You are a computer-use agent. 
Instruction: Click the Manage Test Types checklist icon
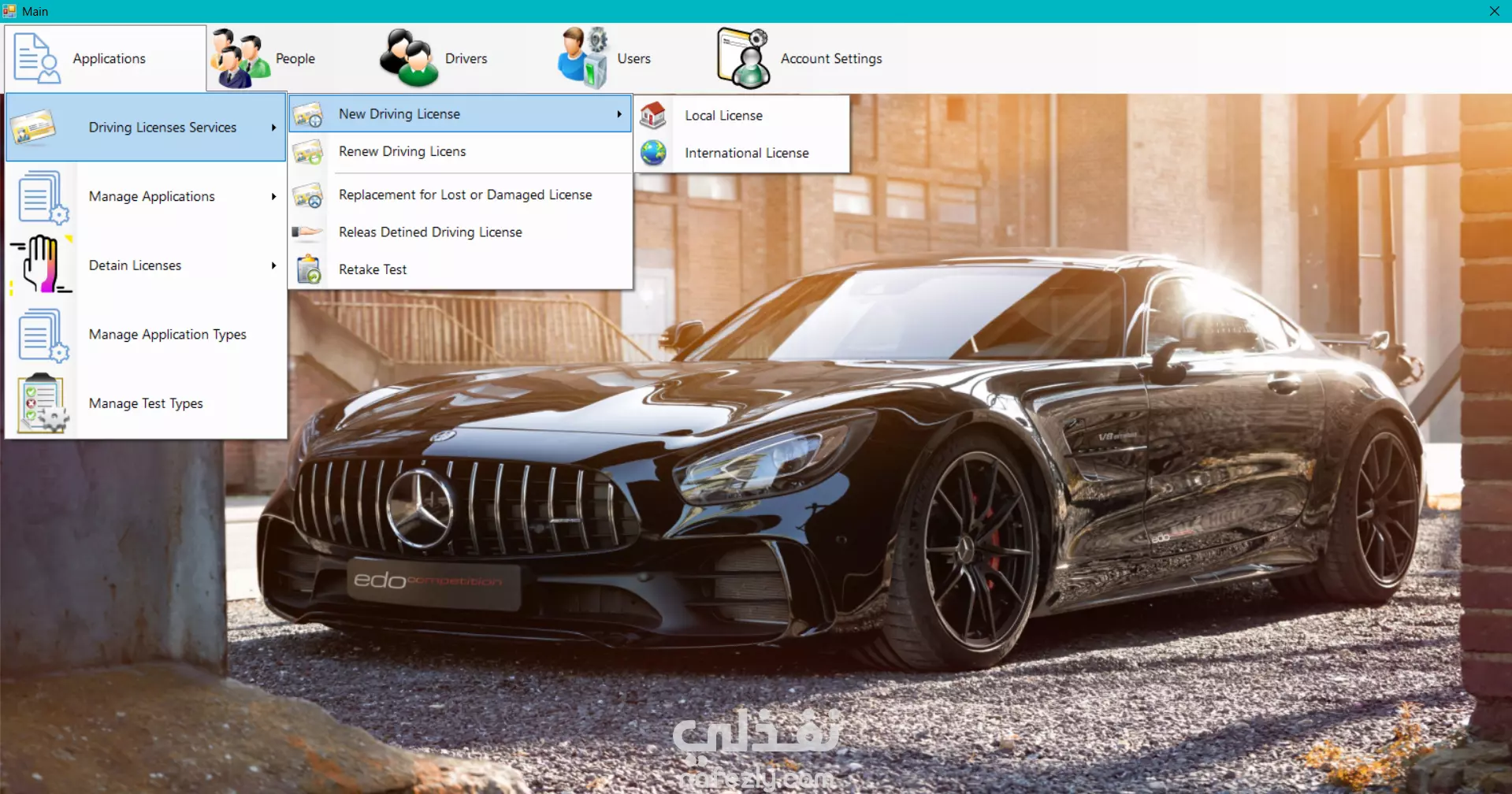pyautogui.click(x=43, y=403)
